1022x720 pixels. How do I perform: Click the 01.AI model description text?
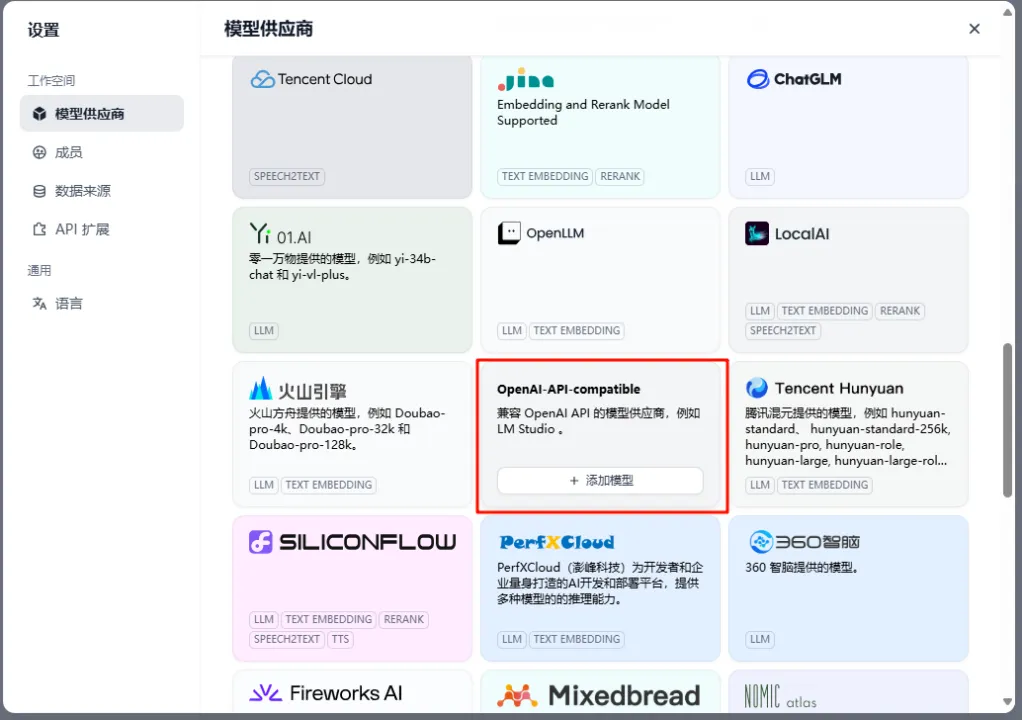pyautogui.click(x=342, y=266)
